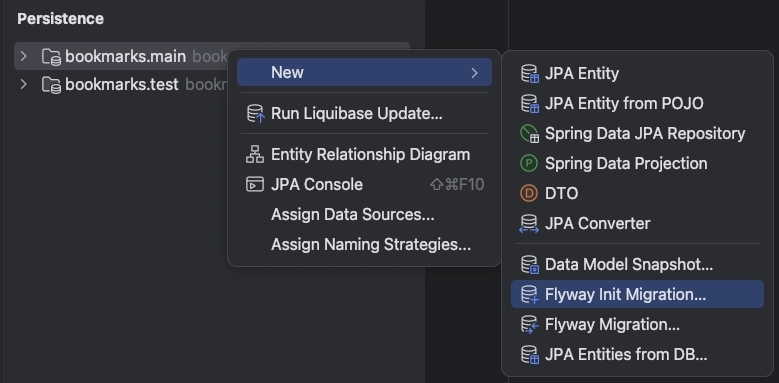Click the JPA Entity database icon

530,74
